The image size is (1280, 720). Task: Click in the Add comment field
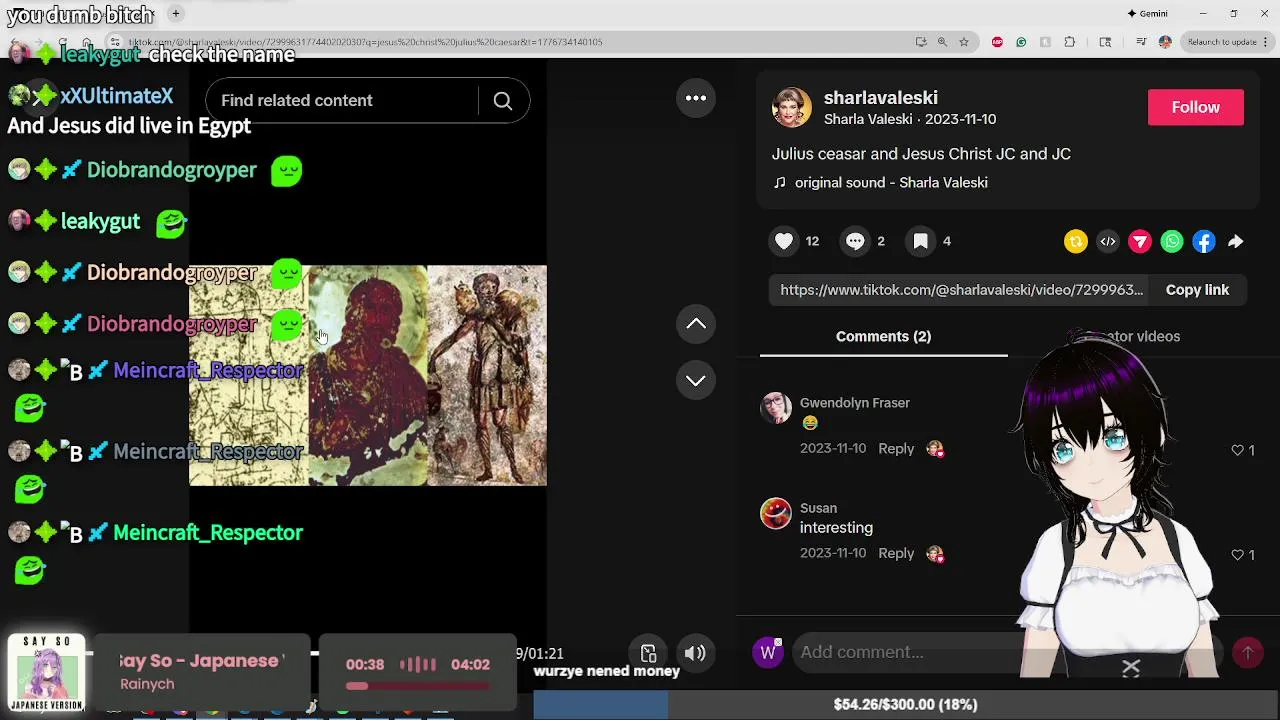click(1005, 652)
